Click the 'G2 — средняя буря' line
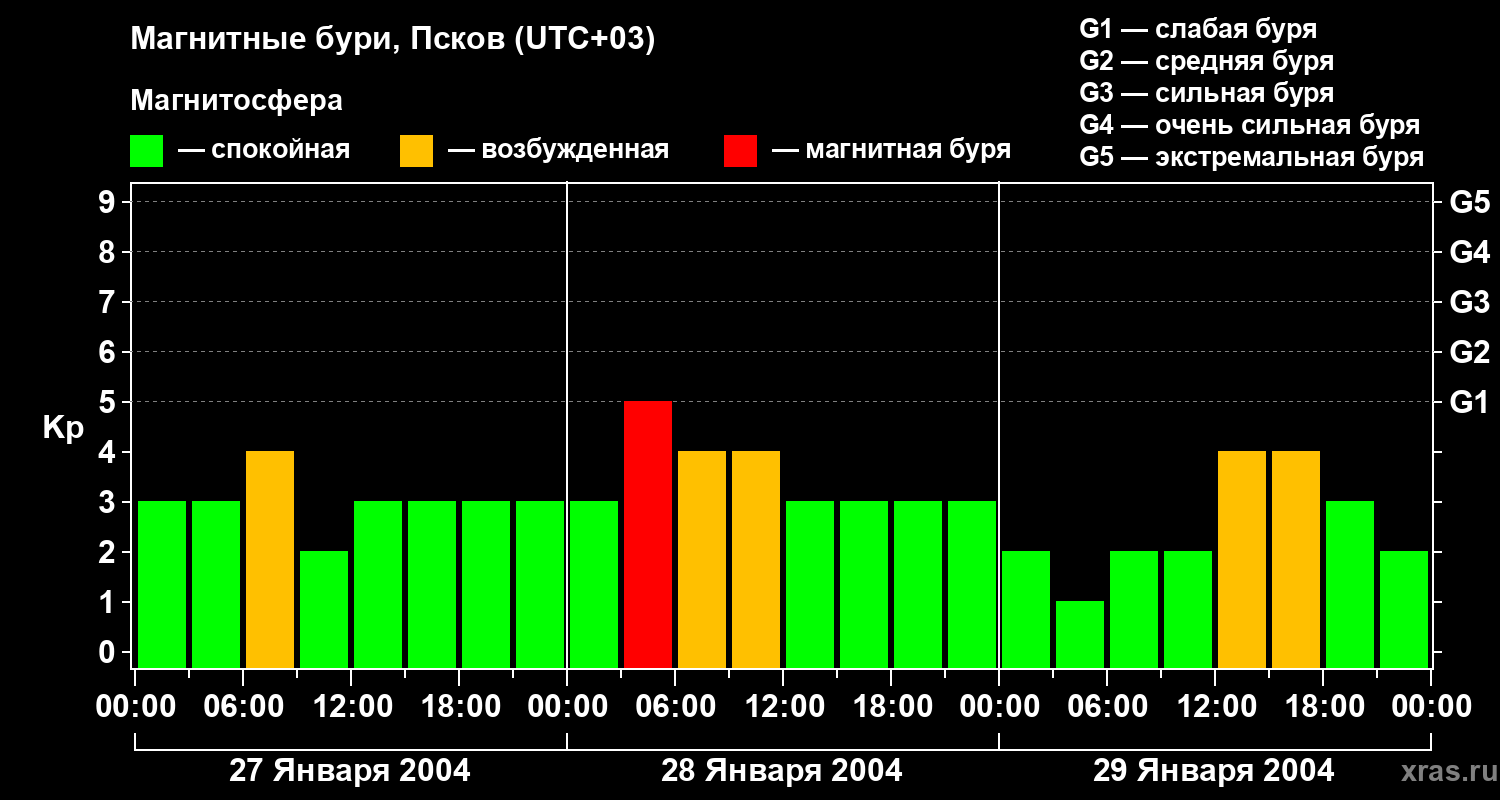 [x=1207, y=61]
